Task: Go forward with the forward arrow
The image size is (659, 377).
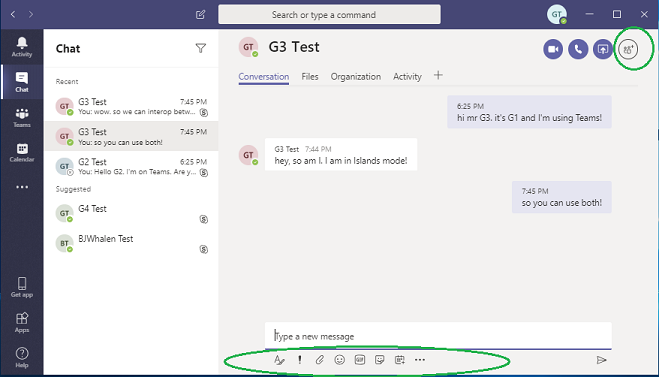Action: tap(31, 14)
